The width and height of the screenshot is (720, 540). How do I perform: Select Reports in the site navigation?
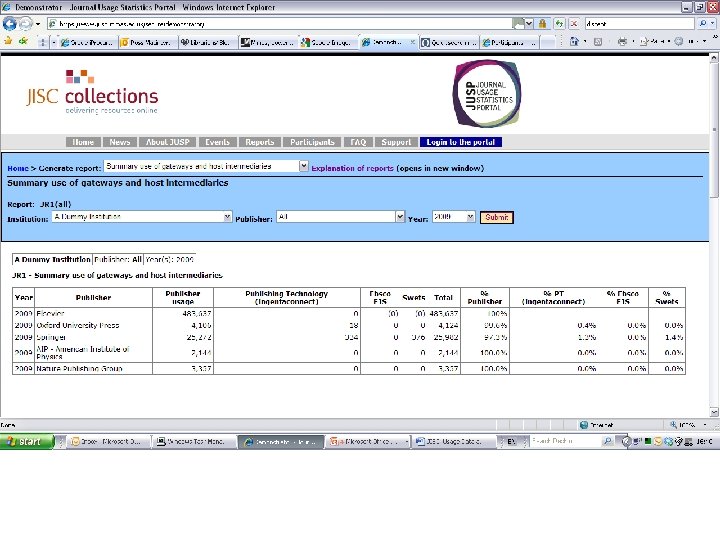click(259, 142)
